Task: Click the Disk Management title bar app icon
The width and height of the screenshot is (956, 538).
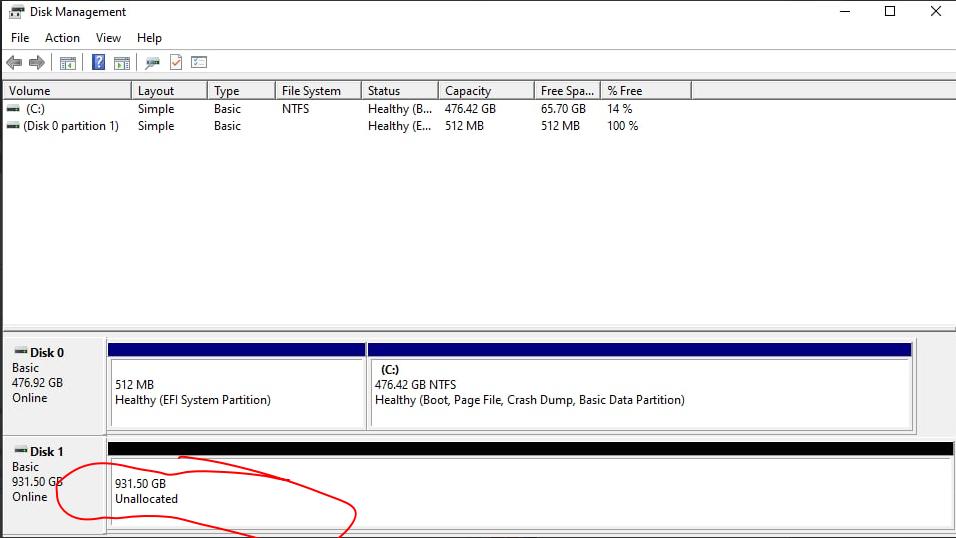Action: (16, 12)
